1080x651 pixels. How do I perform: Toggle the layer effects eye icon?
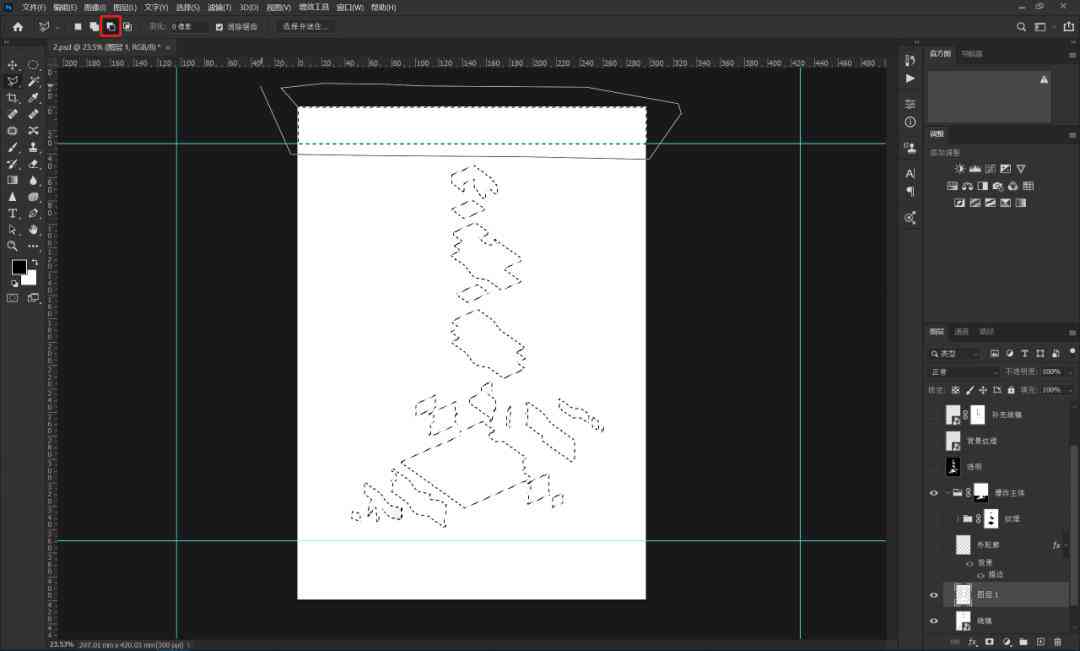point(969,564)
